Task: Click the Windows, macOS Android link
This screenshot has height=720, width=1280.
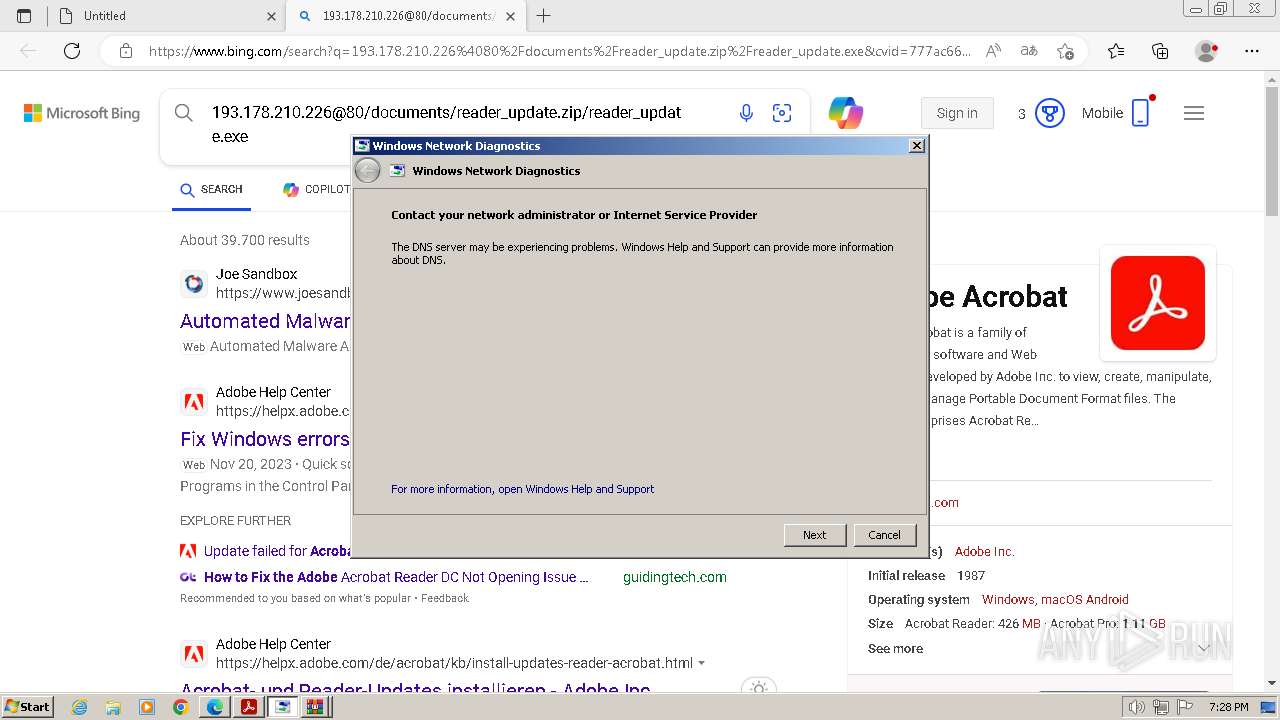Action: 1055,599
